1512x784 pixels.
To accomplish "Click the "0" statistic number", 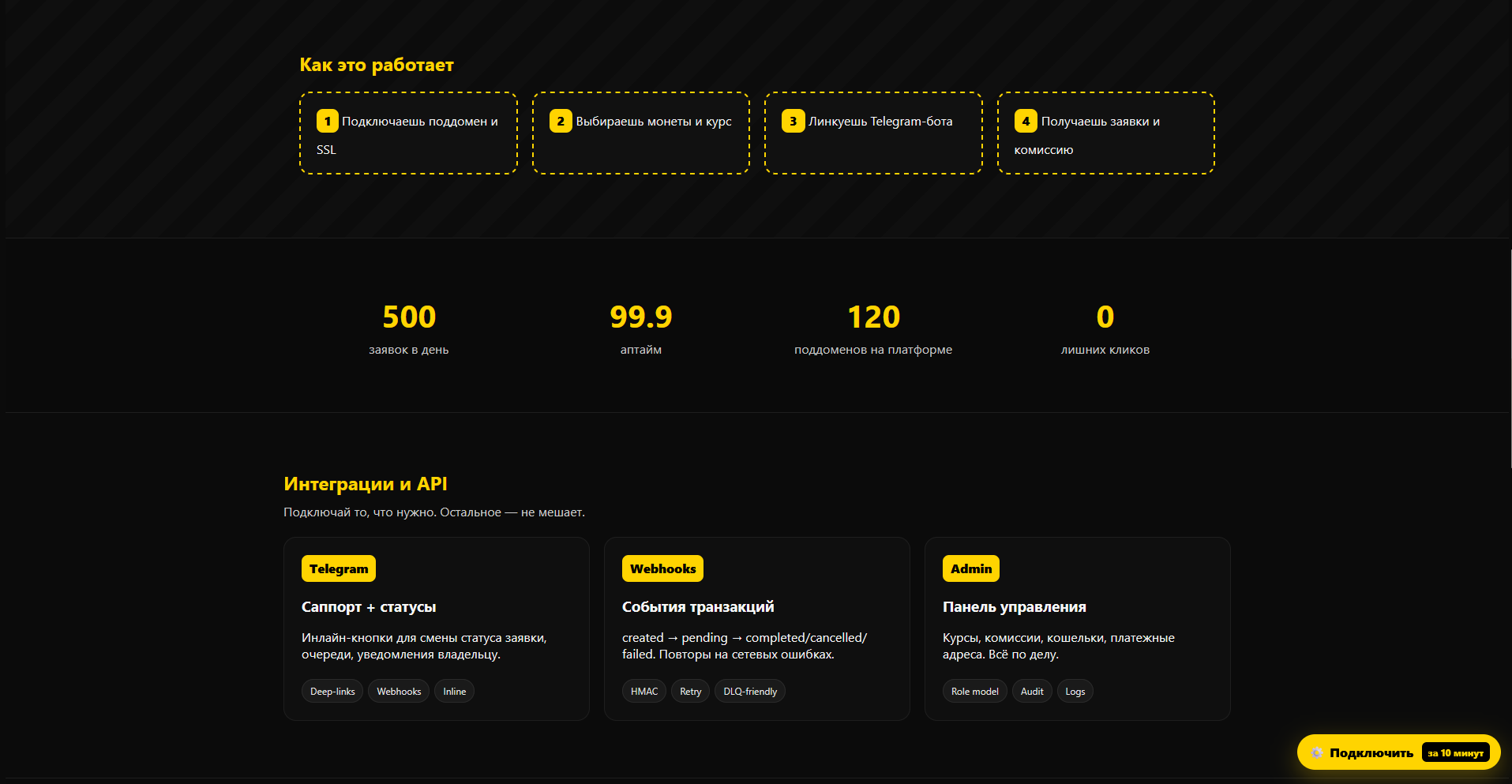I will (x=1105, y=317).
